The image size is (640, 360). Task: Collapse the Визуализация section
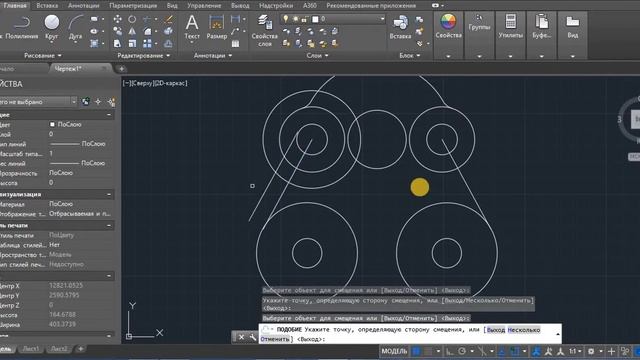[x=109, y=194]
